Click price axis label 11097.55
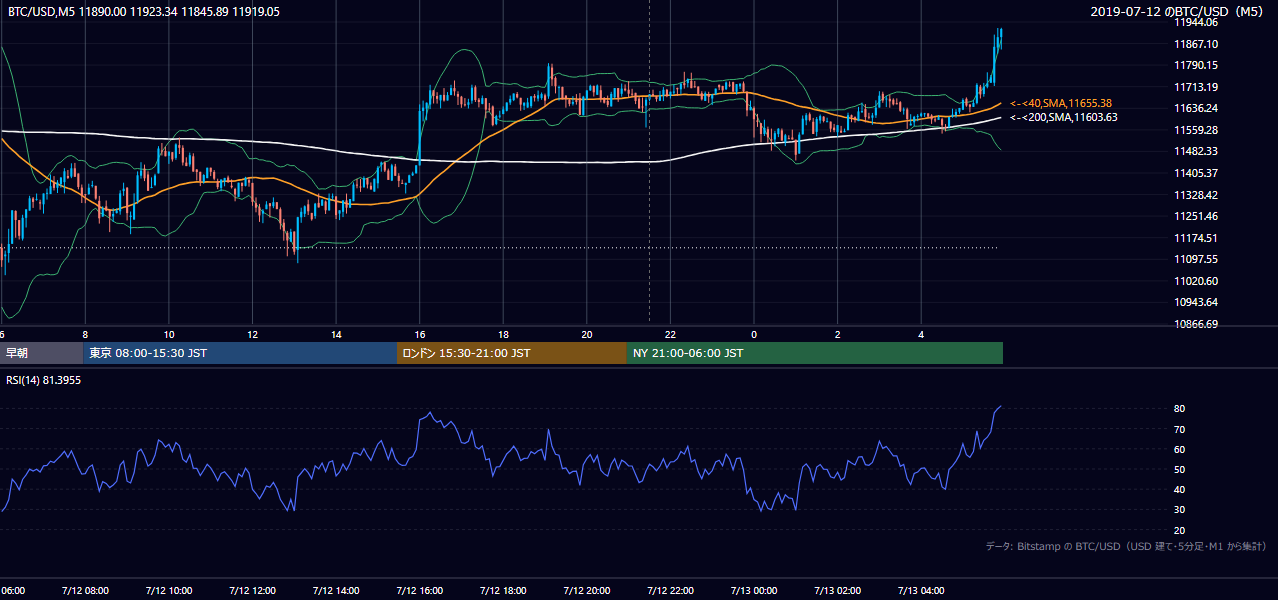 (x=1196, y=259)
